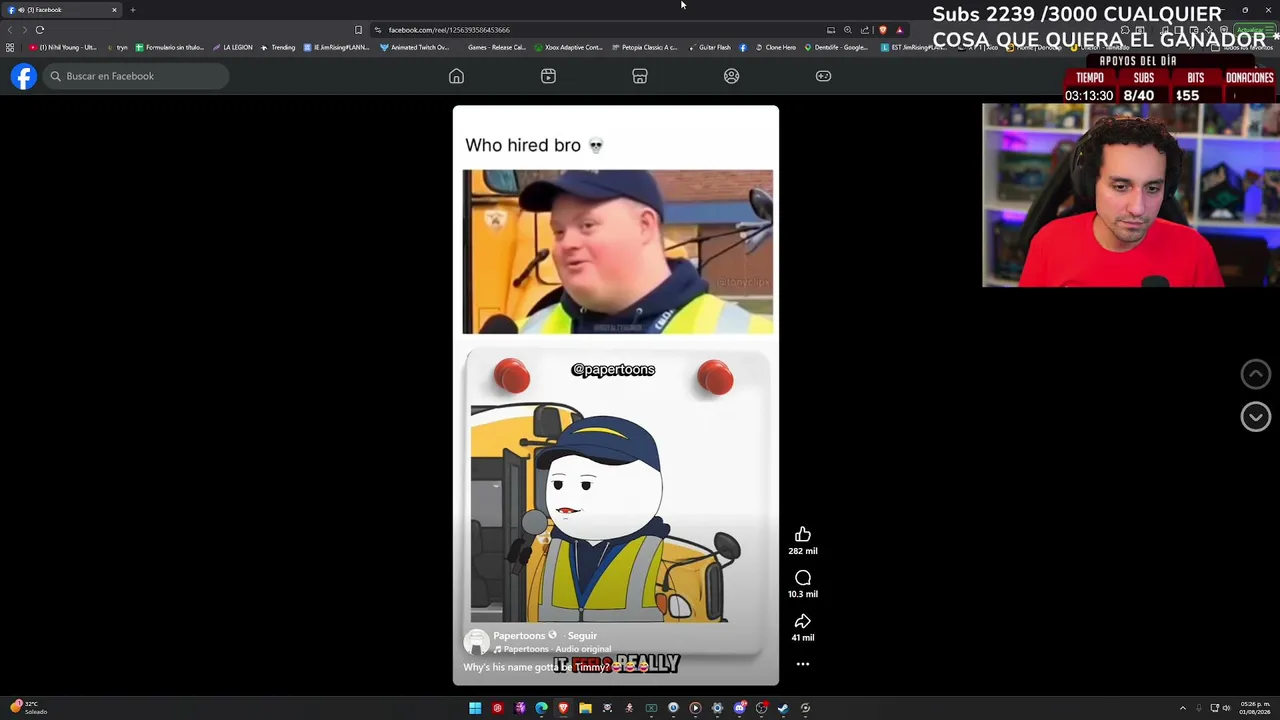Open Brave browser from the taskbar
This screenshot has width=1280, height=720.
(563, 708)
